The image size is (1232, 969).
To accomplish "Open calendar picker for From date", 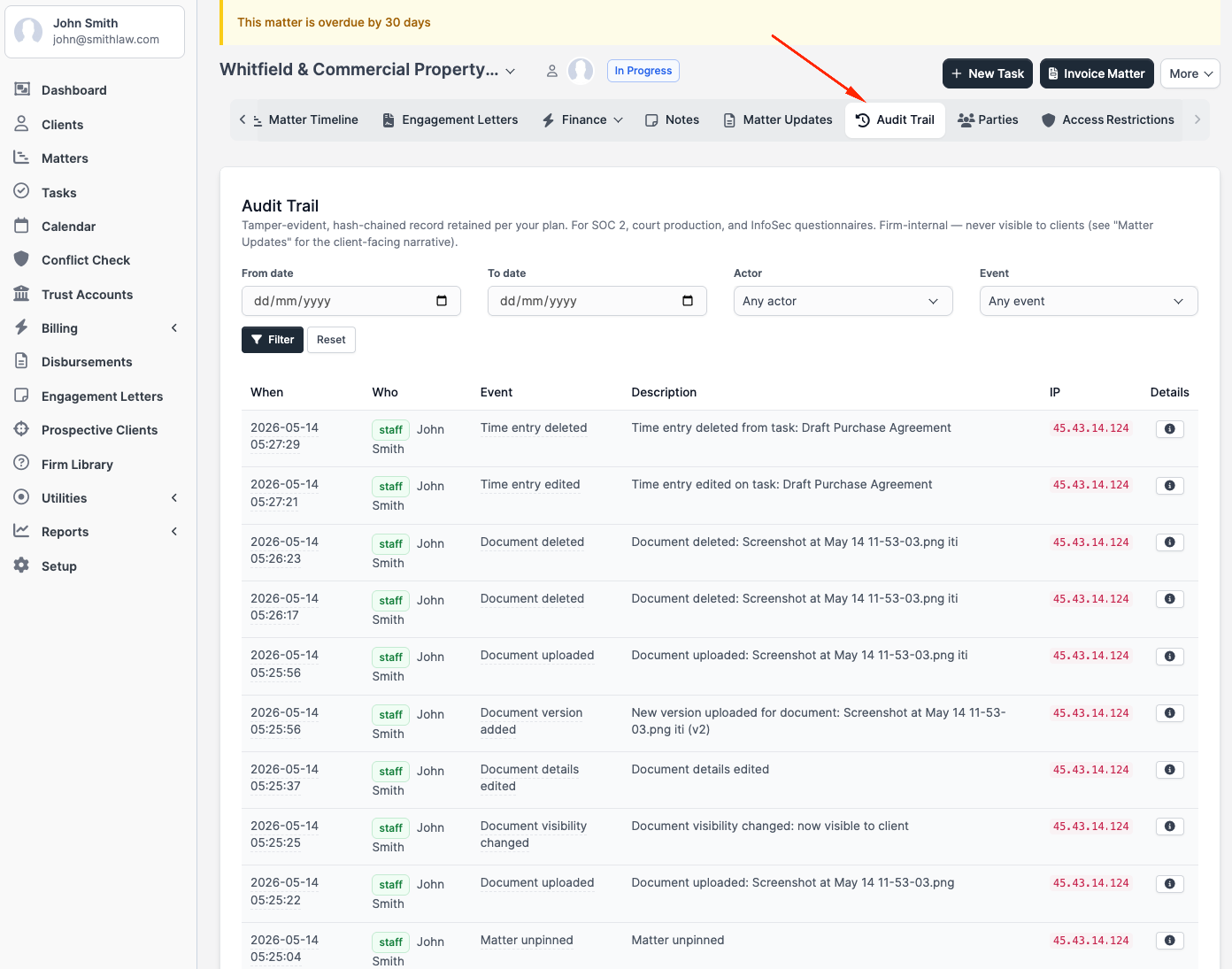I will pyautogui.click(x=442, y=301).
